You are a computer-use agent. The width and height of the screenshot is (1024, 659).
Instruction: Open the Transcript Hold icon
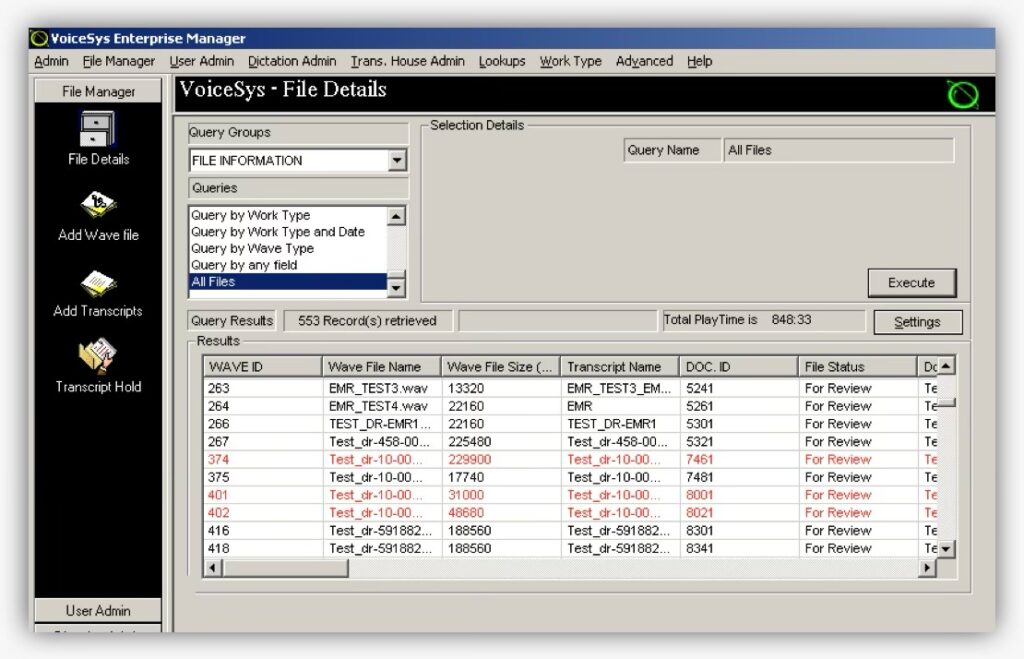coord(98,357)
